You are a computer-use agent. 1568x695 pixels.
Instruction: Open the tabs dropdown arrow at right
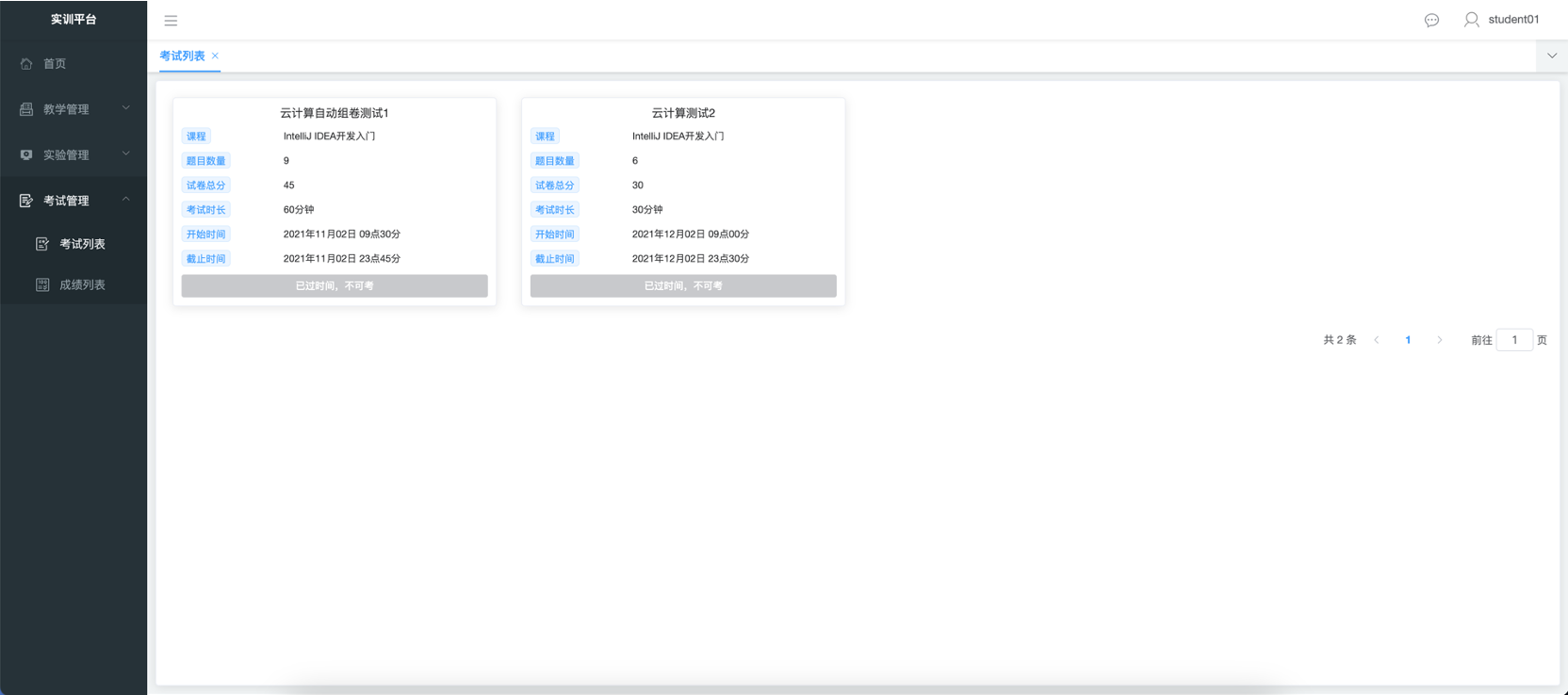(1552, 56)
